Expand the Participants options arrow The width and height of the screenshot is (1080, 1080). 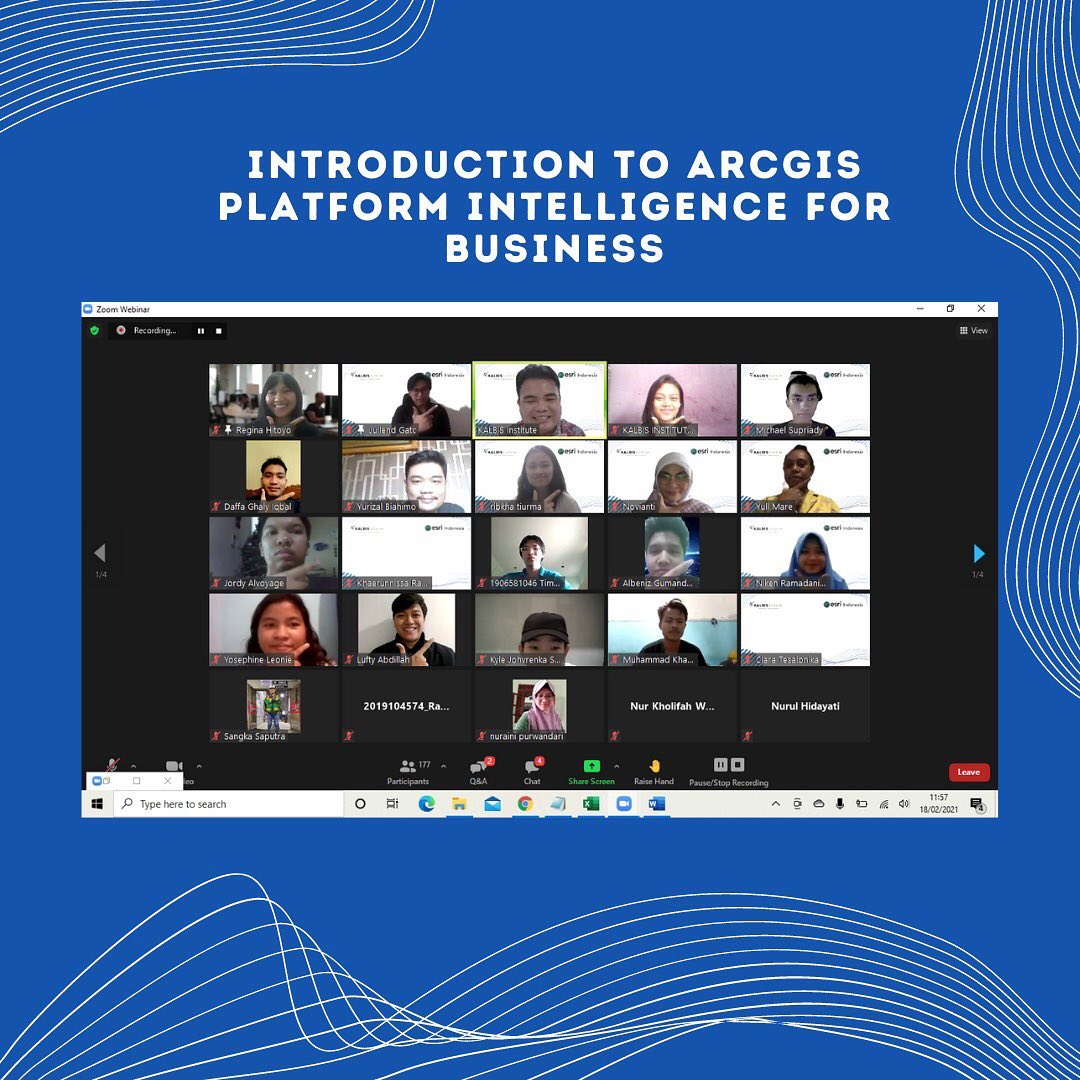click(x=443, y=767)
